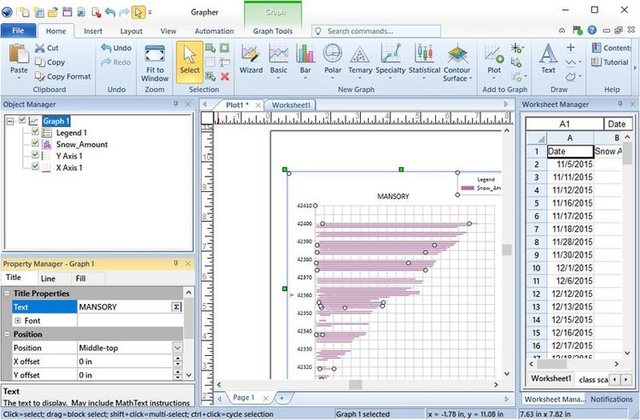This screenshot has width=640, height=420.
Task: Toggle visibility checkbox for Legend 1
Action: (x=35, y=132)
